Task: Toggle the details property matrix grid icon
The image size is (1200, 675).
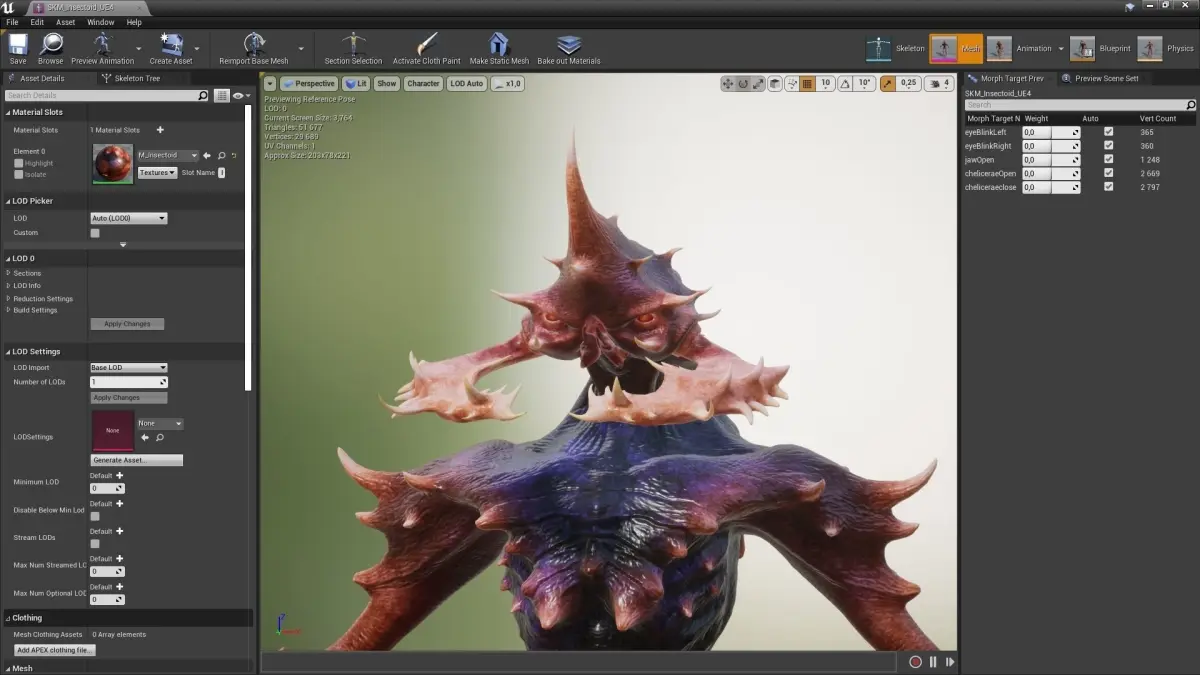Action: pos(222,96)
